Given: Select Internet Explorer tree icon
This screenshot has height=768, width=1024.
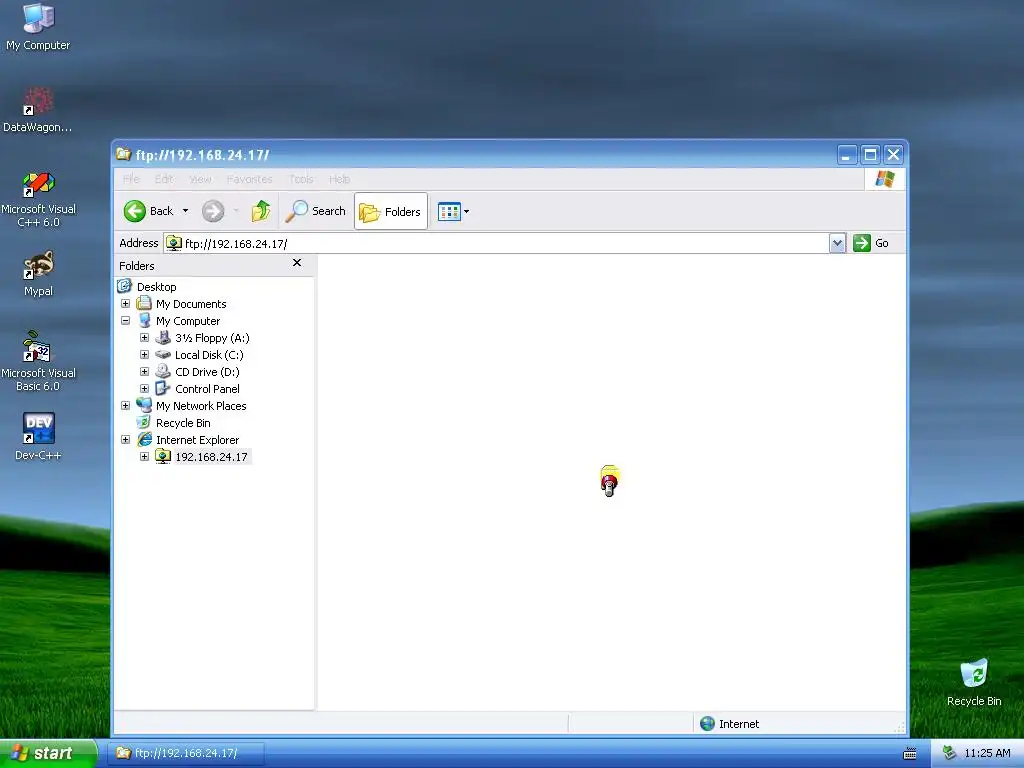Looking at the screenshot, I should pyautogui.click(x=144, y=440).
